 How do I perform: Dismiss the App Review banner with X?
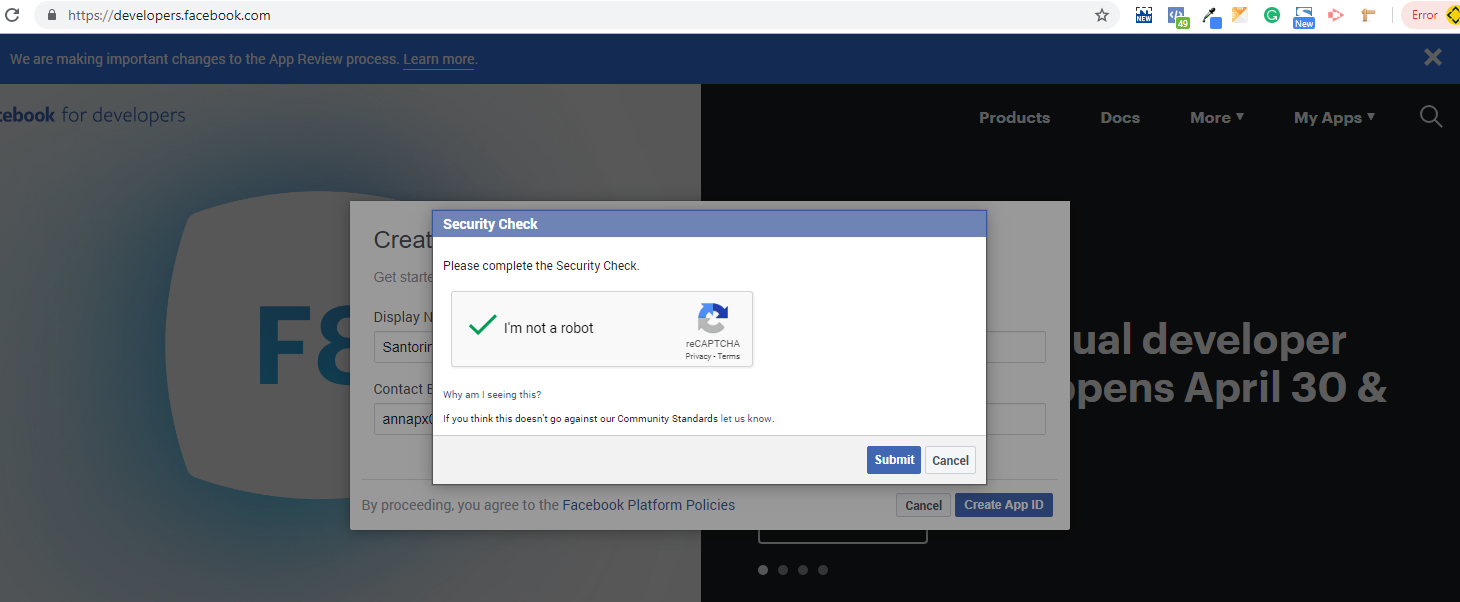click(x=1433, y=58)
